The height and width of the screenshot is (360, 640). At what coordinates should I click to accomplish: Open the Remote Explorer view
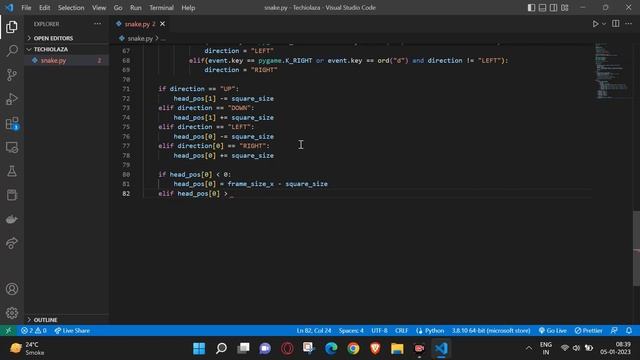12,147
